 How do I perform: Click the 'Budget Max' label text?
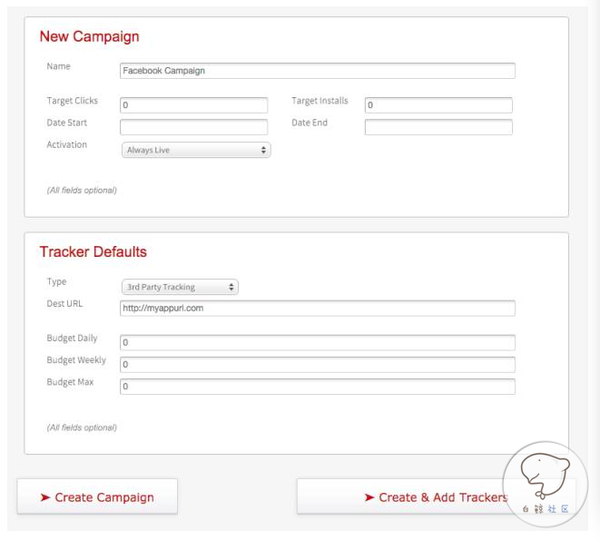[70, 382]
